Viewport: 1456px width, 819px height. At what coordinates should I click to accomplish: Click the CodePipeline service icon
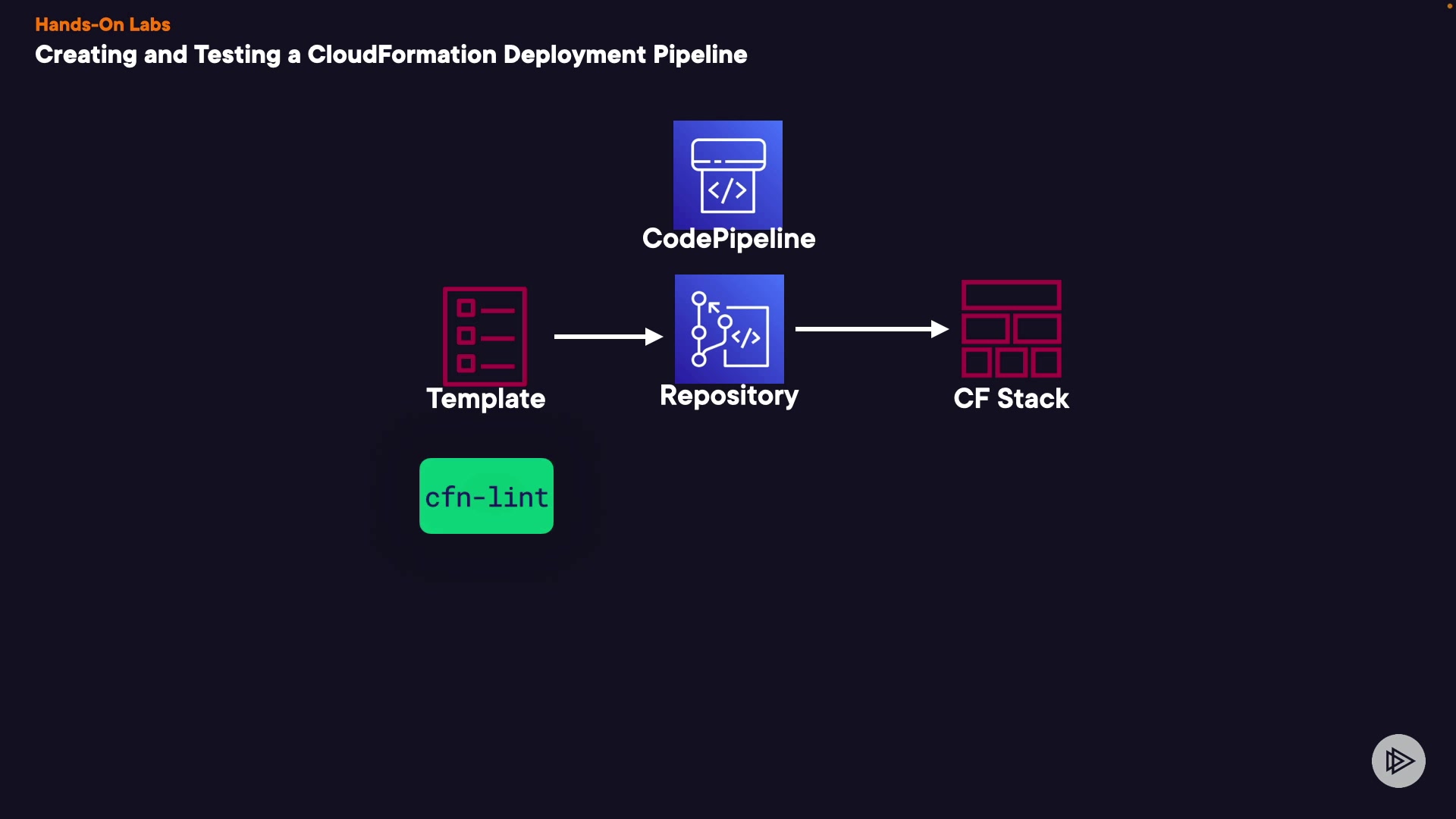click(727, 174)
